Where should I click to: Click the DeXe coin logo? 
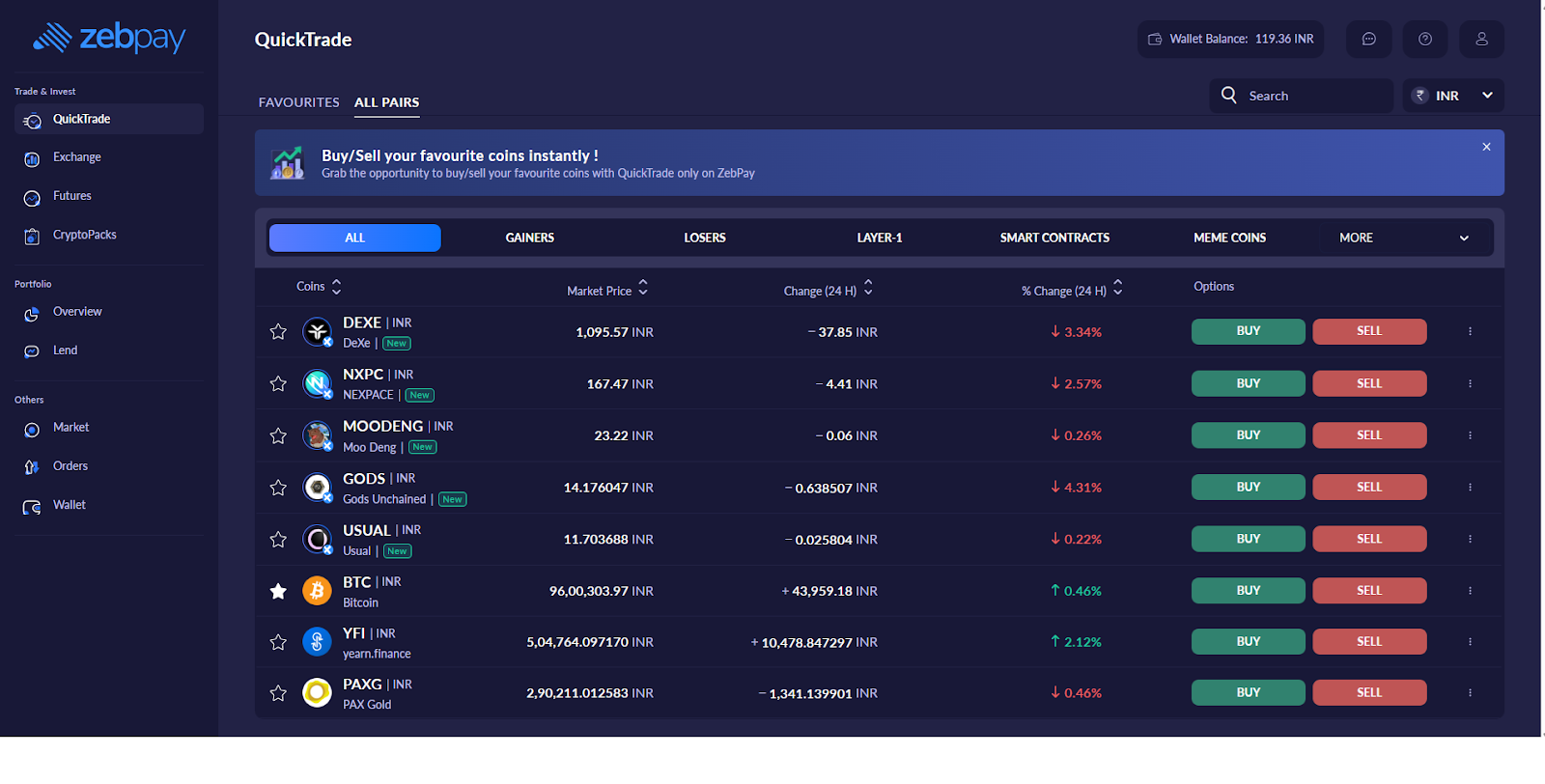pos(317,332)
